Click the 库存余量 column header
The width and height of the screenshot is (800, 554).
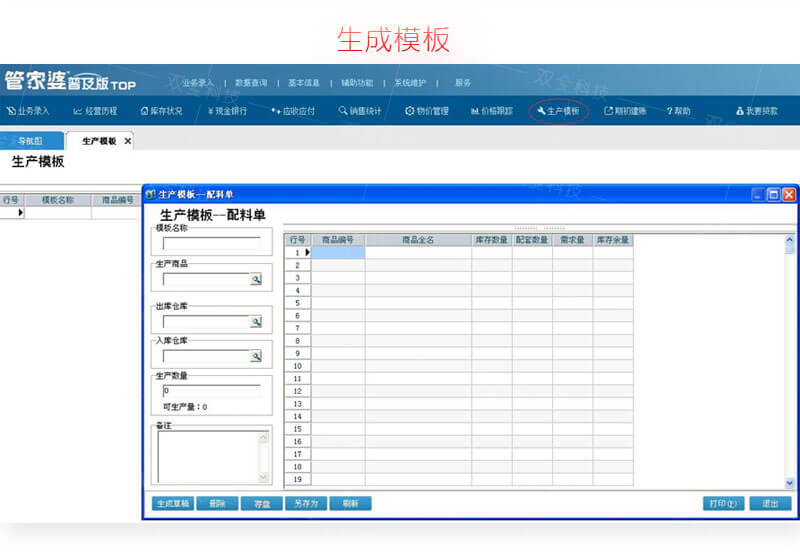click(x=613, y=240)
